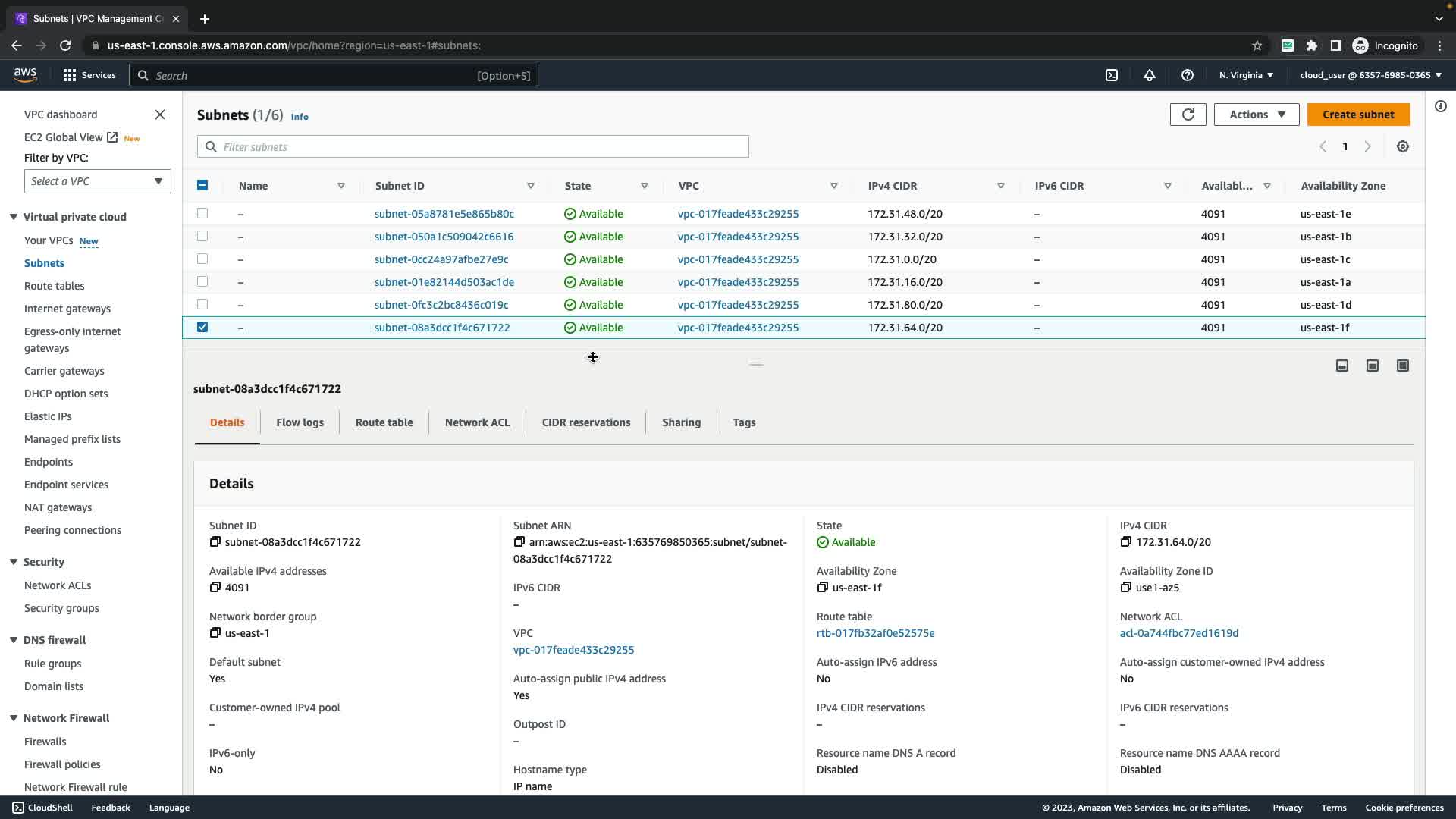Screen dimensions: 1456x819
Task: Open the help question mark icon
Action: (x=1187, y=75)
